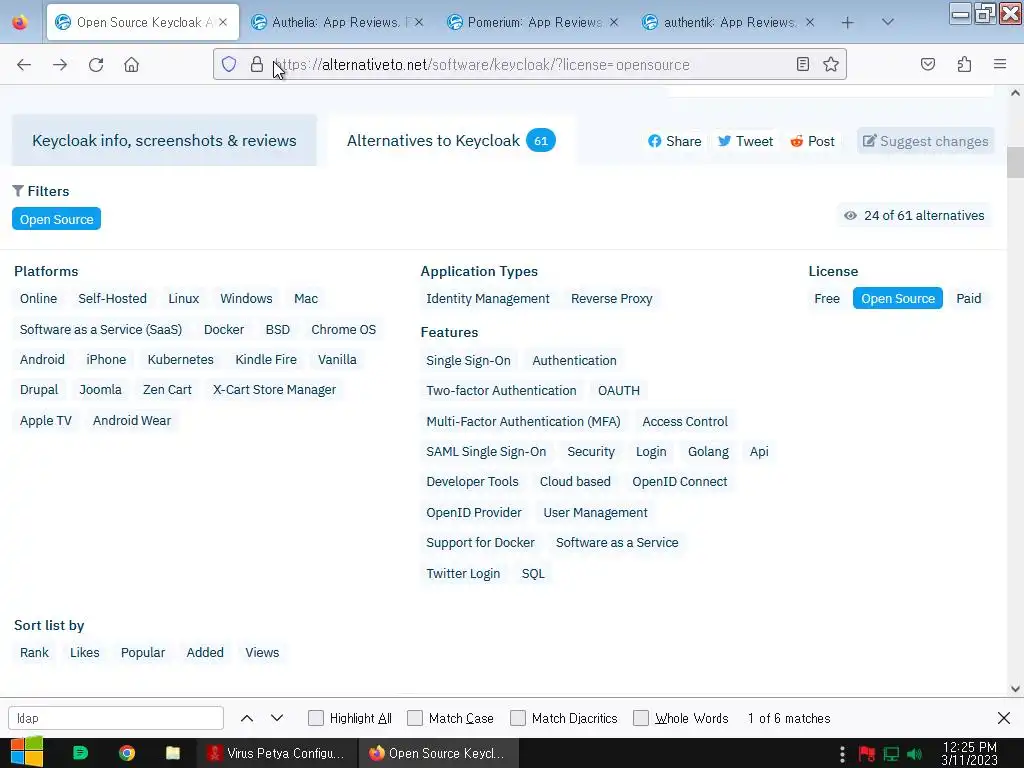Select SAML Single Sign-On feature
Screen dimensions: 1024x768
486,451
